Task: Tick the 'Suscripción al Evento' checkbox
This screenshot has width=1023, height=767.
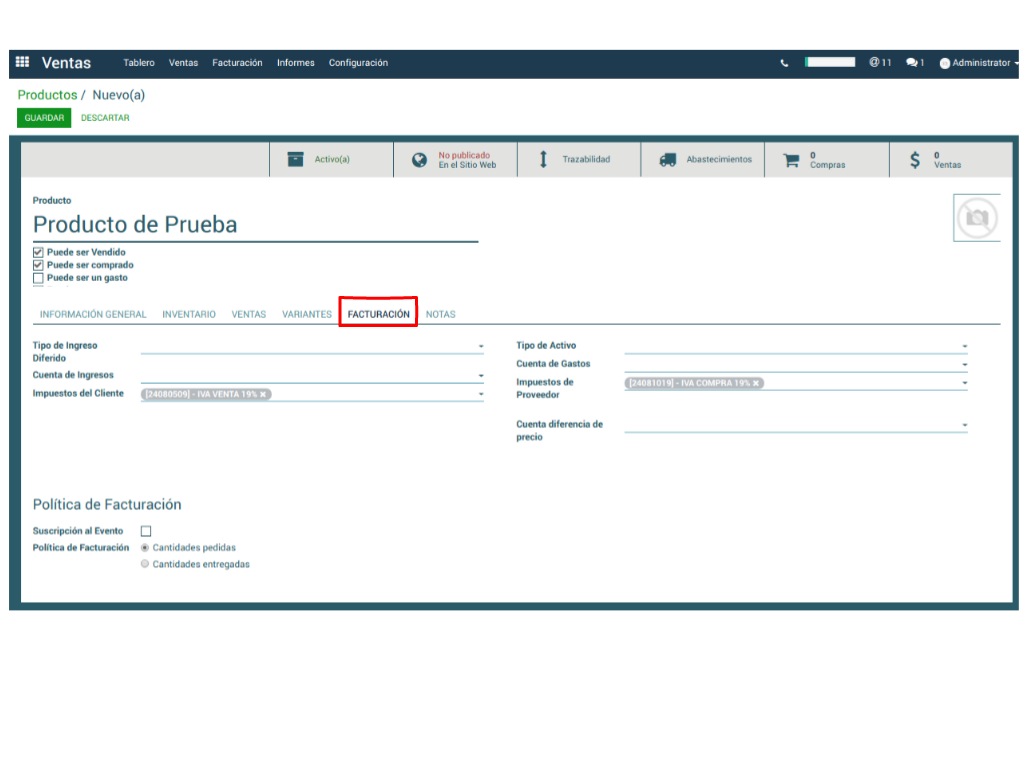Action: (146, 531)
